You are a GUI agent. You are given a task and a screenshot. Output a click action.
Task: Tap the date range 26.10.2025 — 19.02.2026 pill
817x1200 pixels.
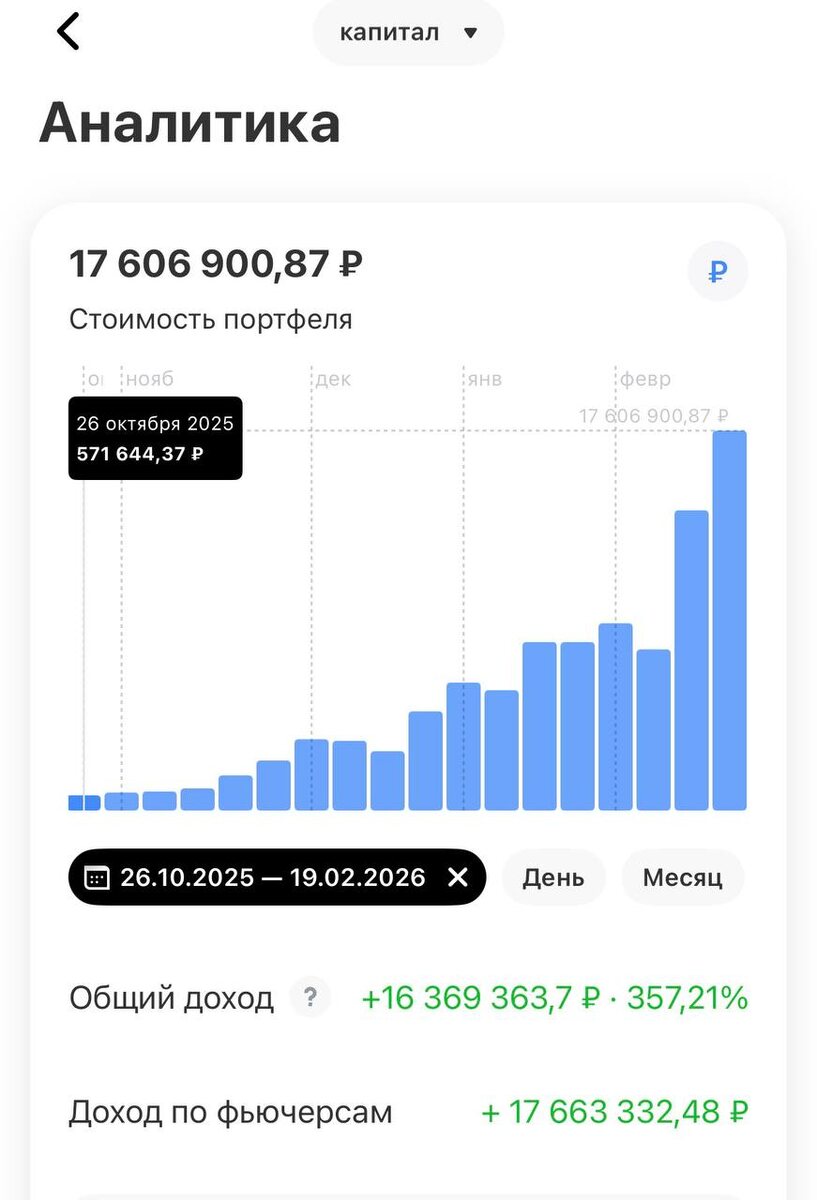coord(277,878)
